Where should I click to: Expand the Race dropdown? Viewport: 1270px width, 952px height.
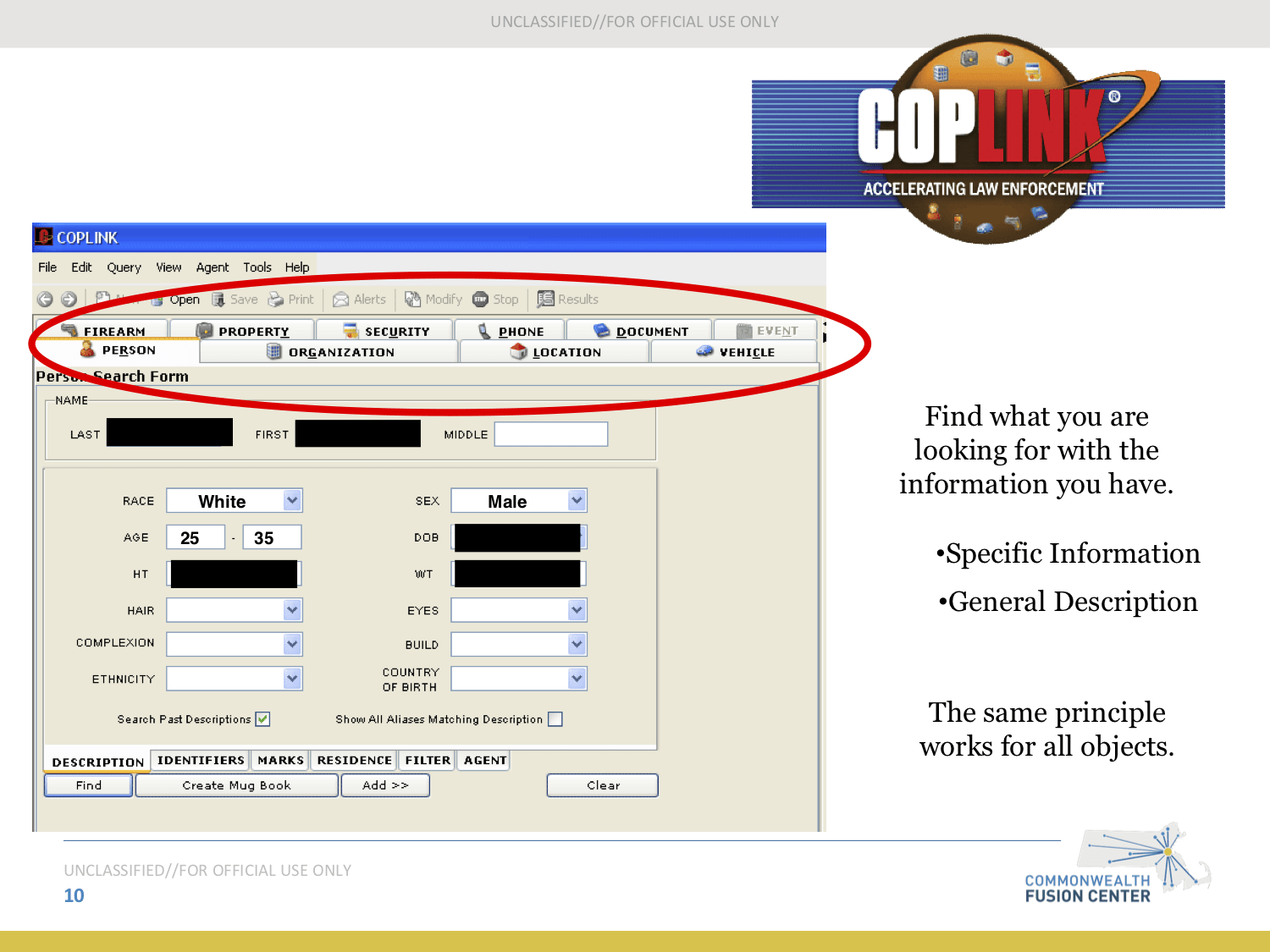(x=292, y=500)
